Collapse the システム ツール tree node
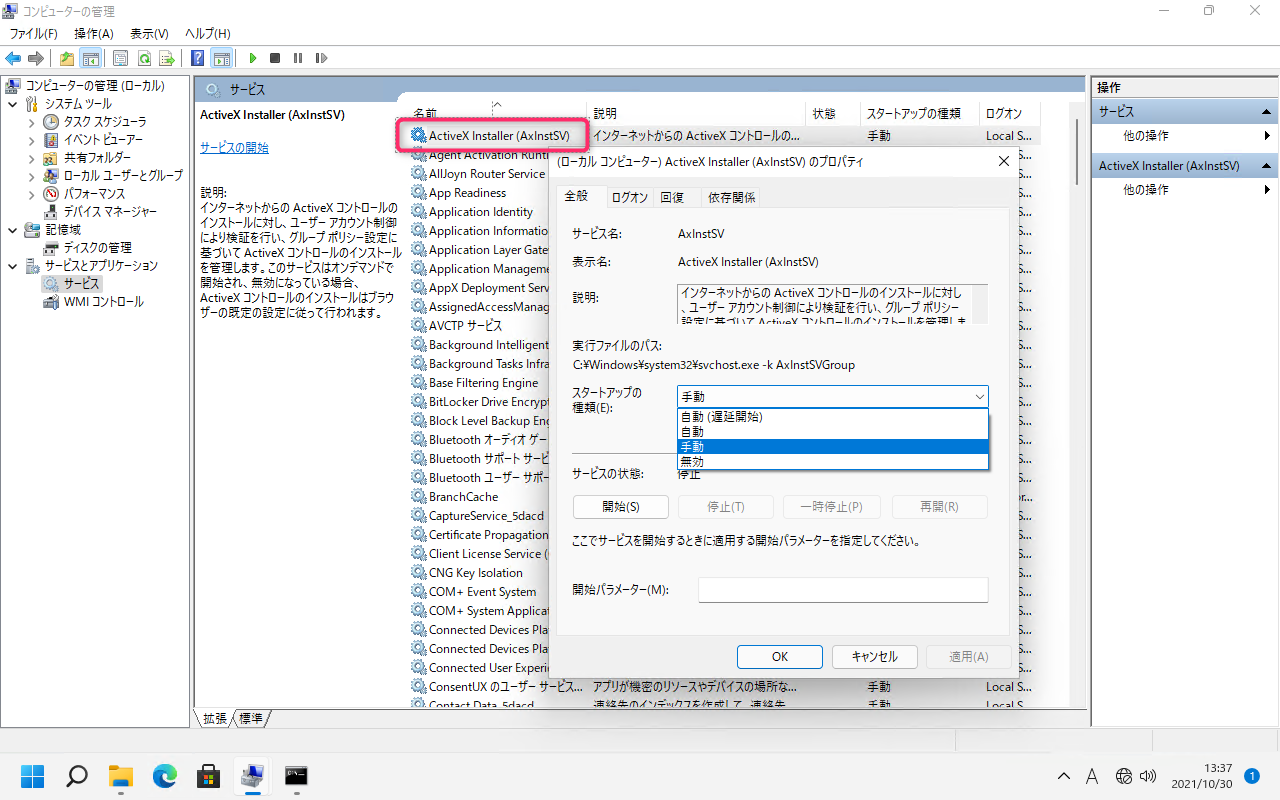This screenshot has width=1280, height=800. [12, 103]
